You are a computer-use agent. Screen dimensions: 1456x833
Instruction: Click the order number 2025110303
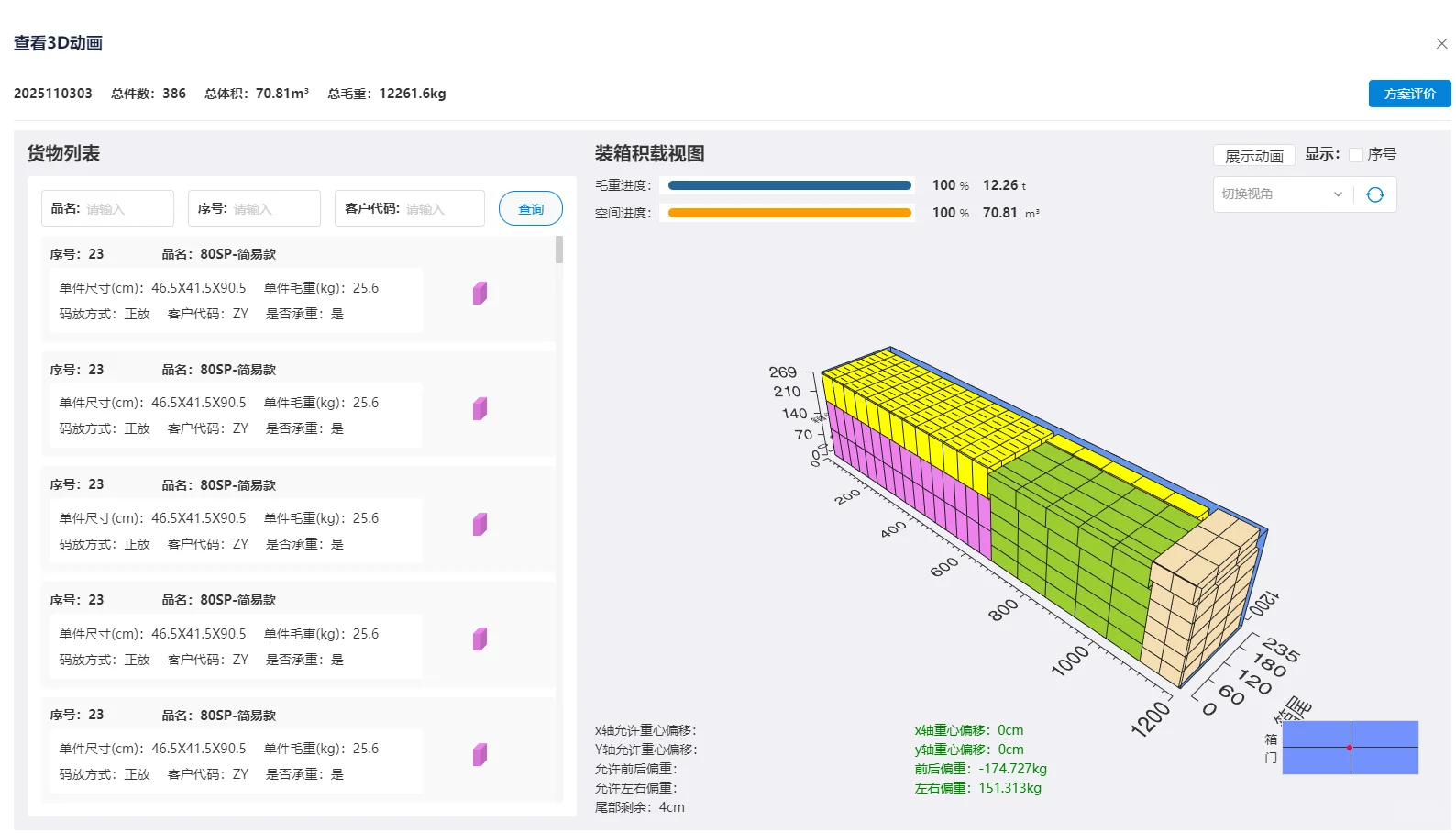point(53,94)
